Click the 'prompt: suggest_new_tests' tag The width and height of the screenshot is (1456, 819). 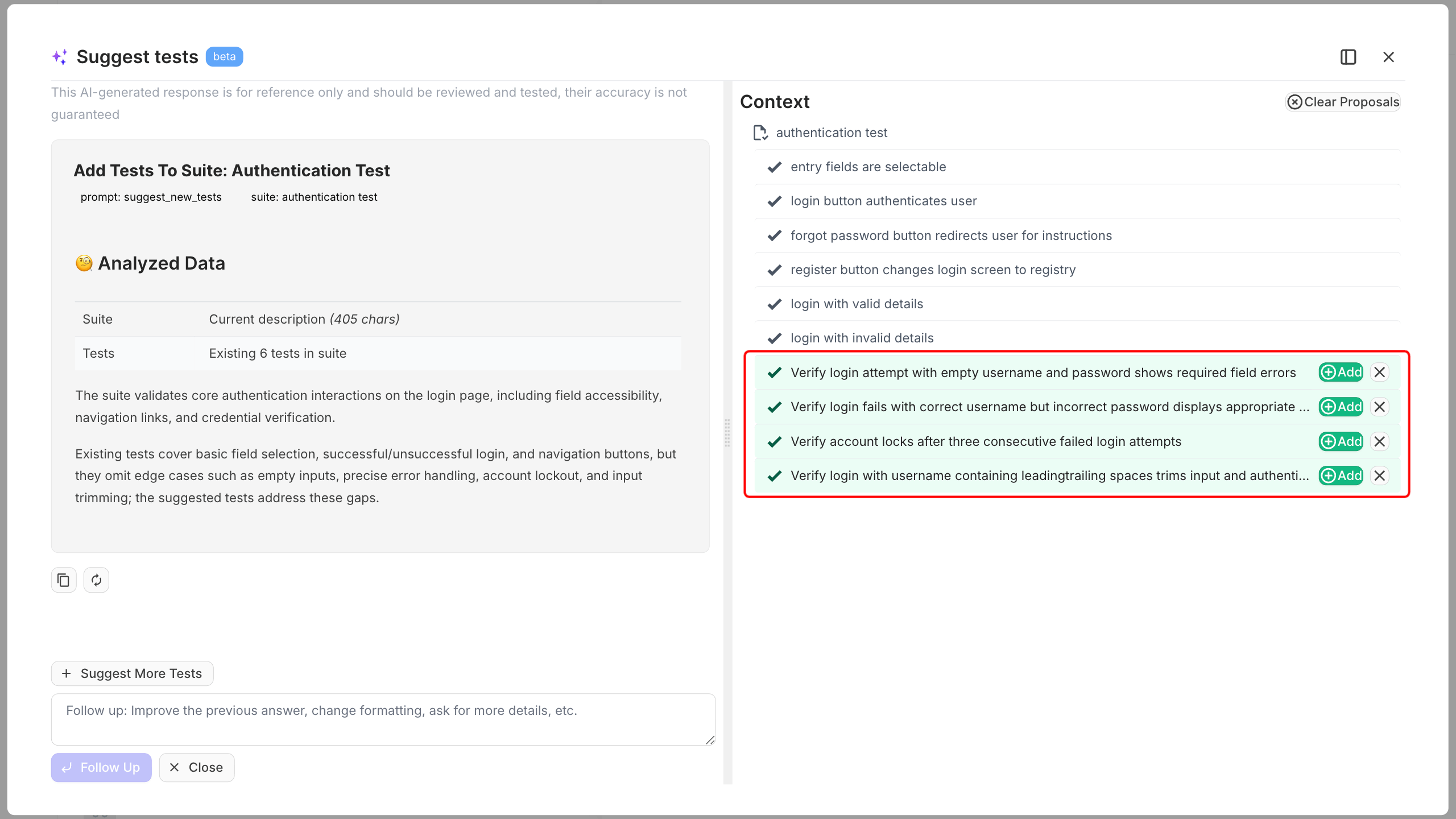[151, 197]
